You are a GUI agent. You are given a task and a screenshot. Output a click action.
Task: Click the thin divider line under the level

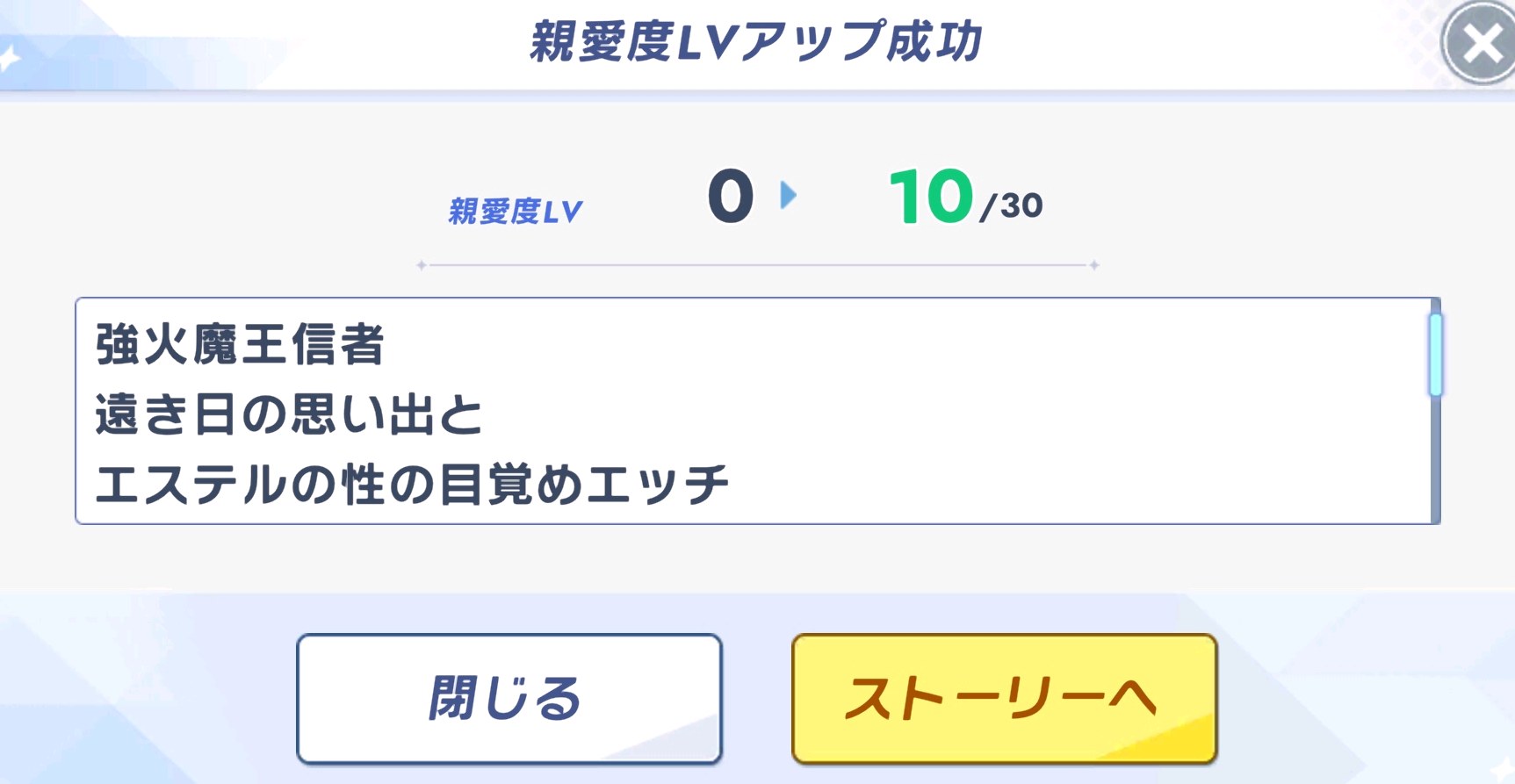point(757,265)
